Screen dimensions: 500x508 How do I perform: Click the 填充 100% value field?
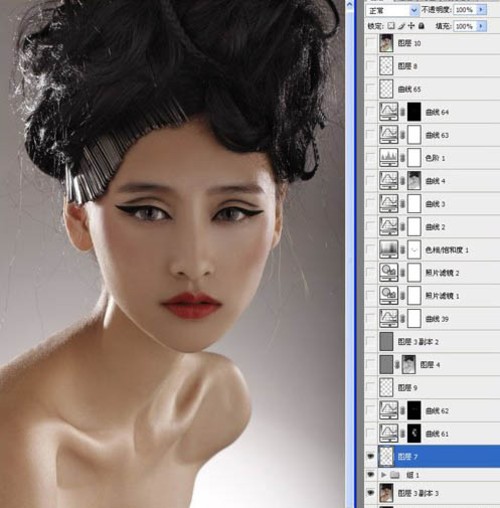(465, 26)
